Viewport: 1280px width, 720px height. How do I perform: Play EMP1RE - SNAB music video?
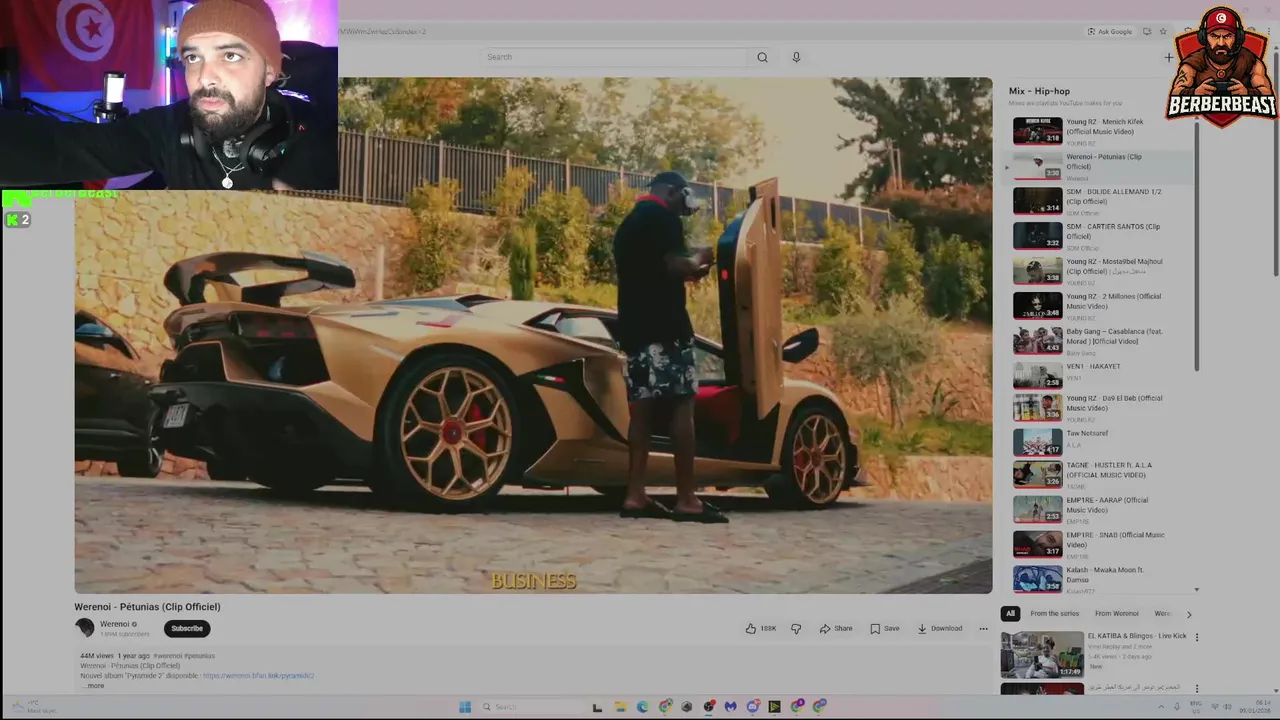[x=1098, y=544]
